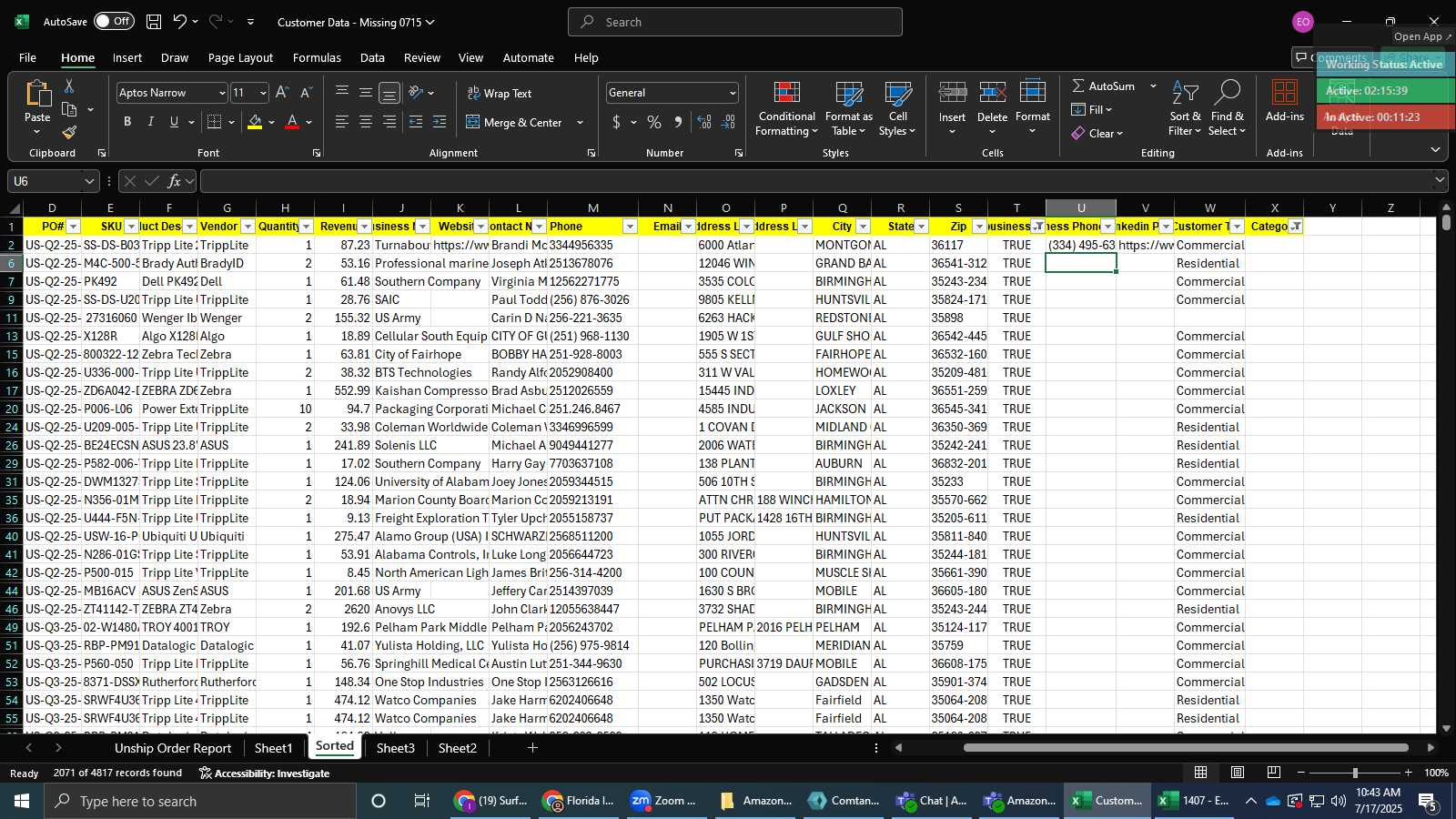Click Find & Select button
The image size is (1456, 819).
coord(1228,109)
